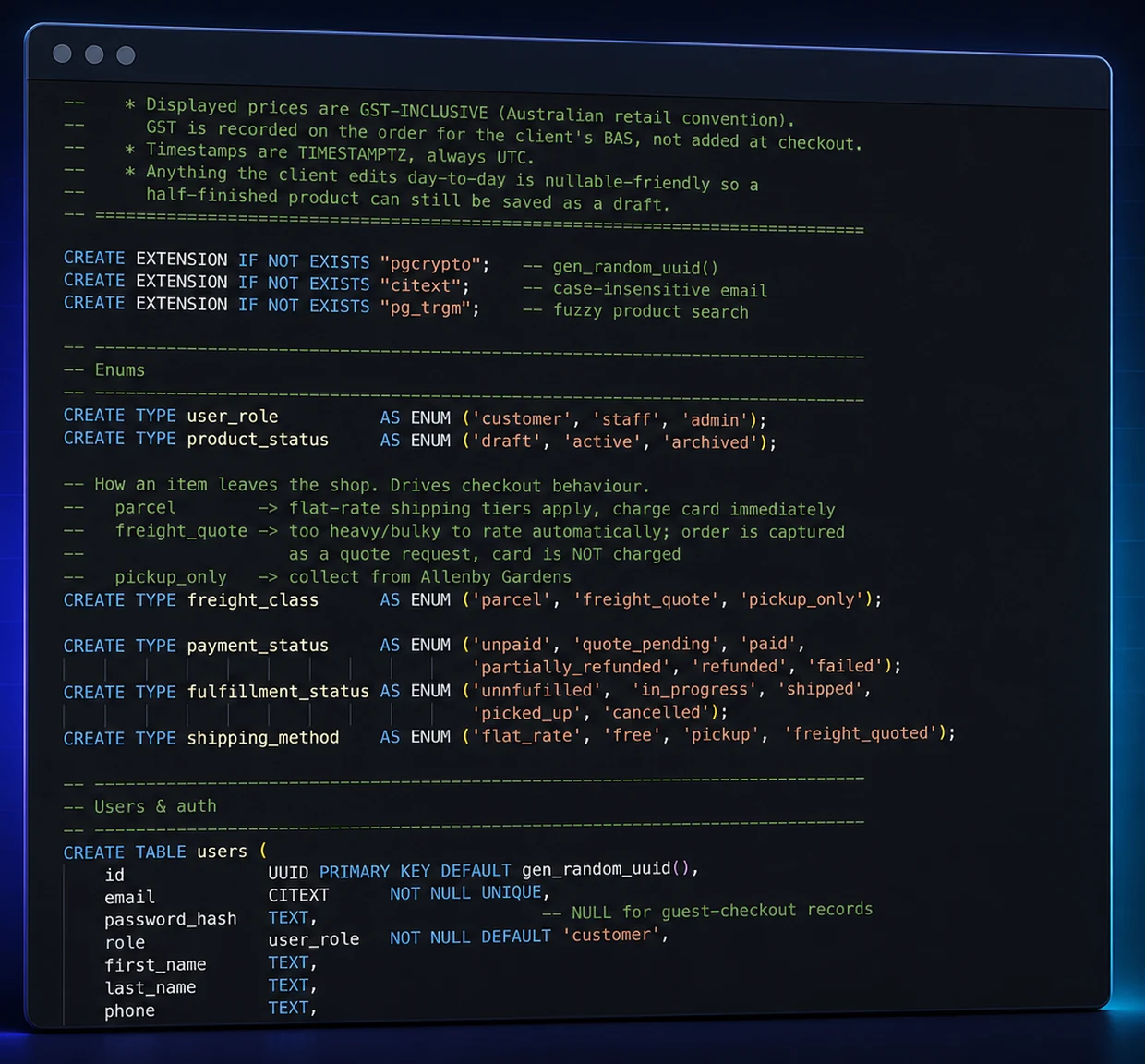Click the column name first_name
Viewport: 1145px width, 1064px height.
click(155, 965)
